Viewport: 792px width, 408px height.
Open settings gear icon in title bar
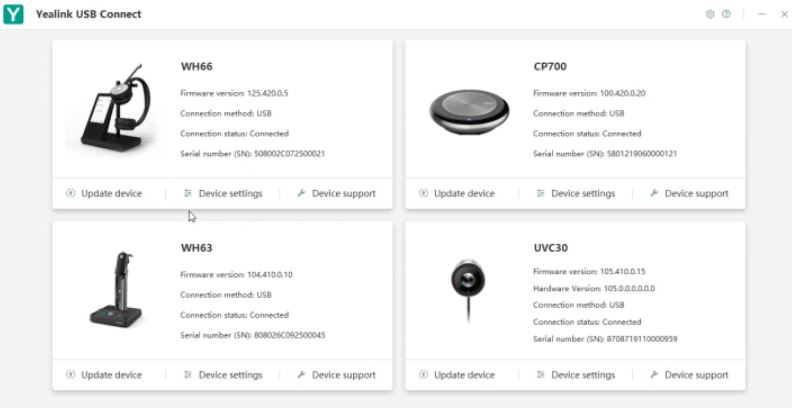710,14
